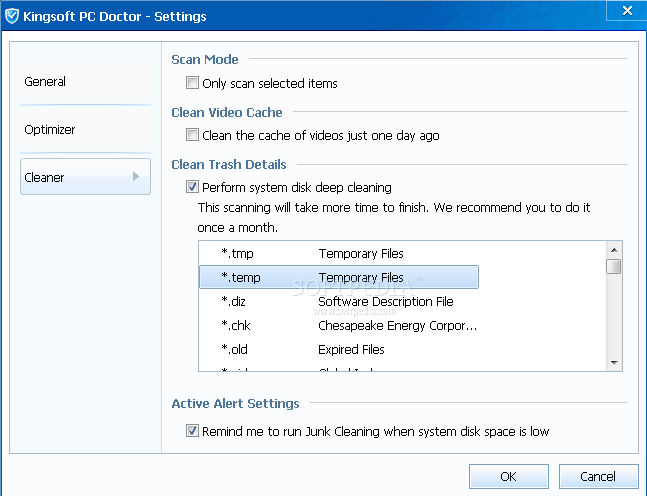The width and height of the screenshot is (647, 496).
Task: Close the Settings dialog with X
Action: 626,10
